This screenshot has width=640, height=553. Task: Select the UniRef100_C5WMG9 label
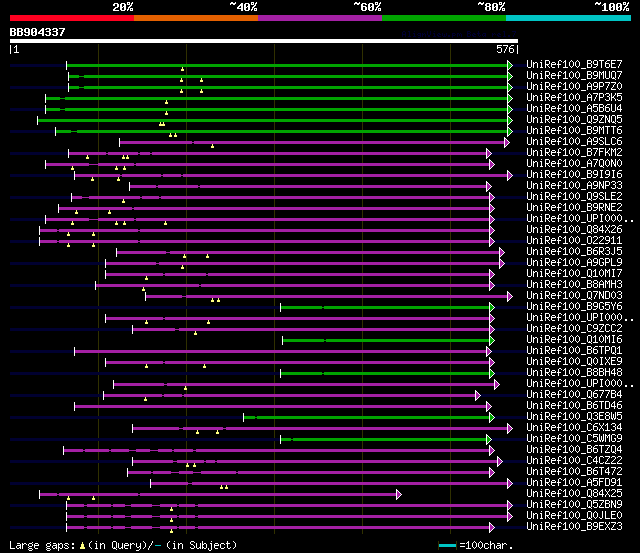click(574, 439)
